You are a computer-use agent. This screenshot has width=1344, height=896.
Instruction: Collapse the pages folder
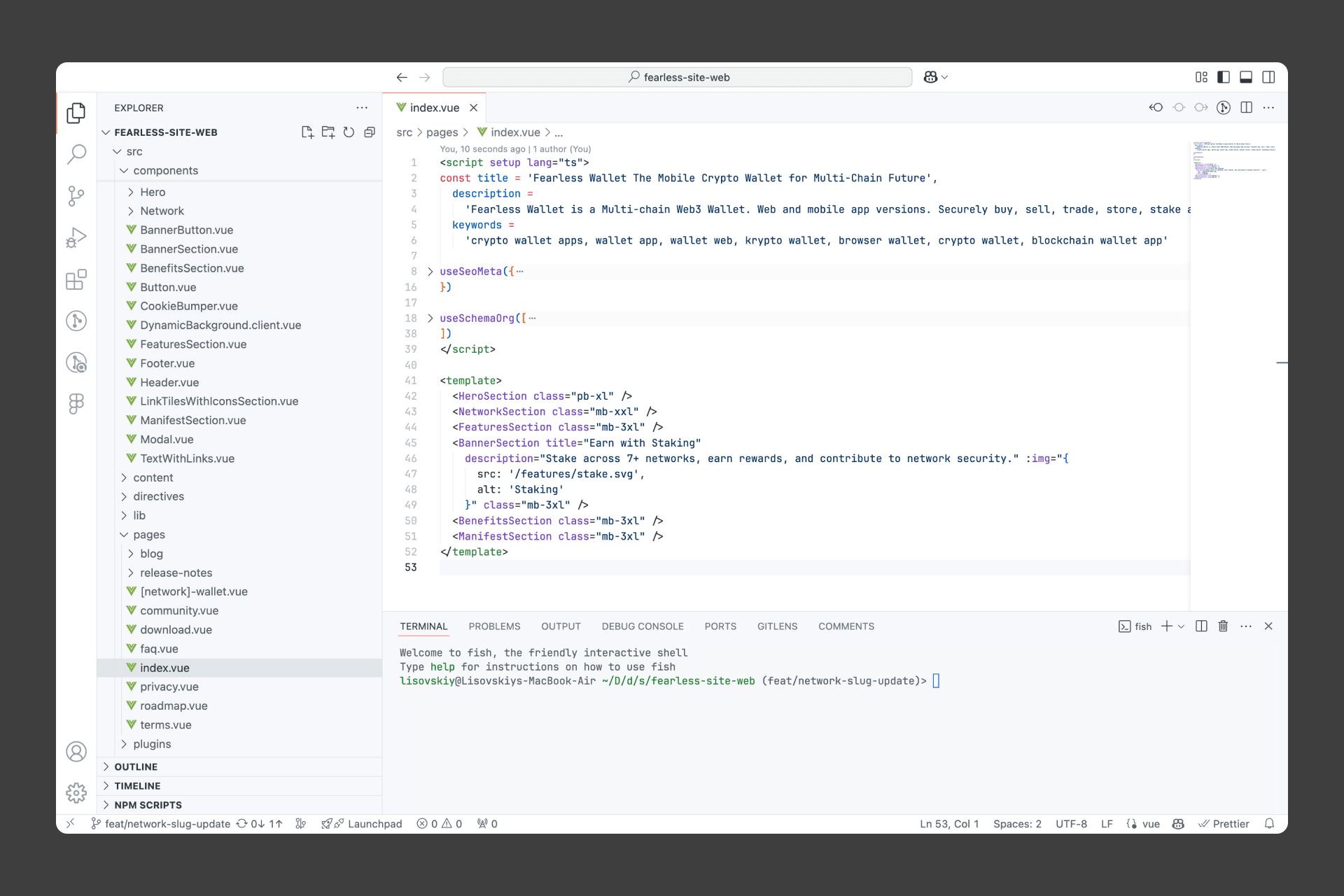(239, 535)
